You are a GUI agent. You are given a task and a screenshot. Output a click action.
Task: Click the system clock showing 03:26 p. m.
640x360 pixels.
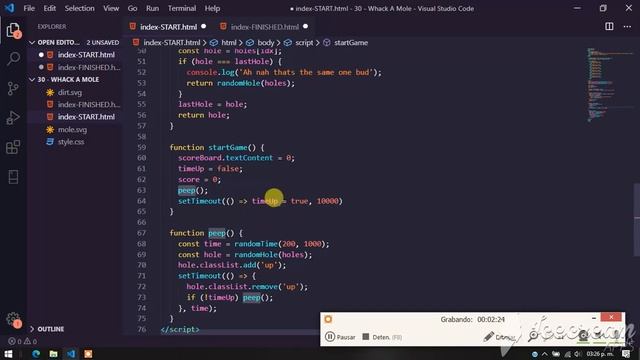(600, 354)
